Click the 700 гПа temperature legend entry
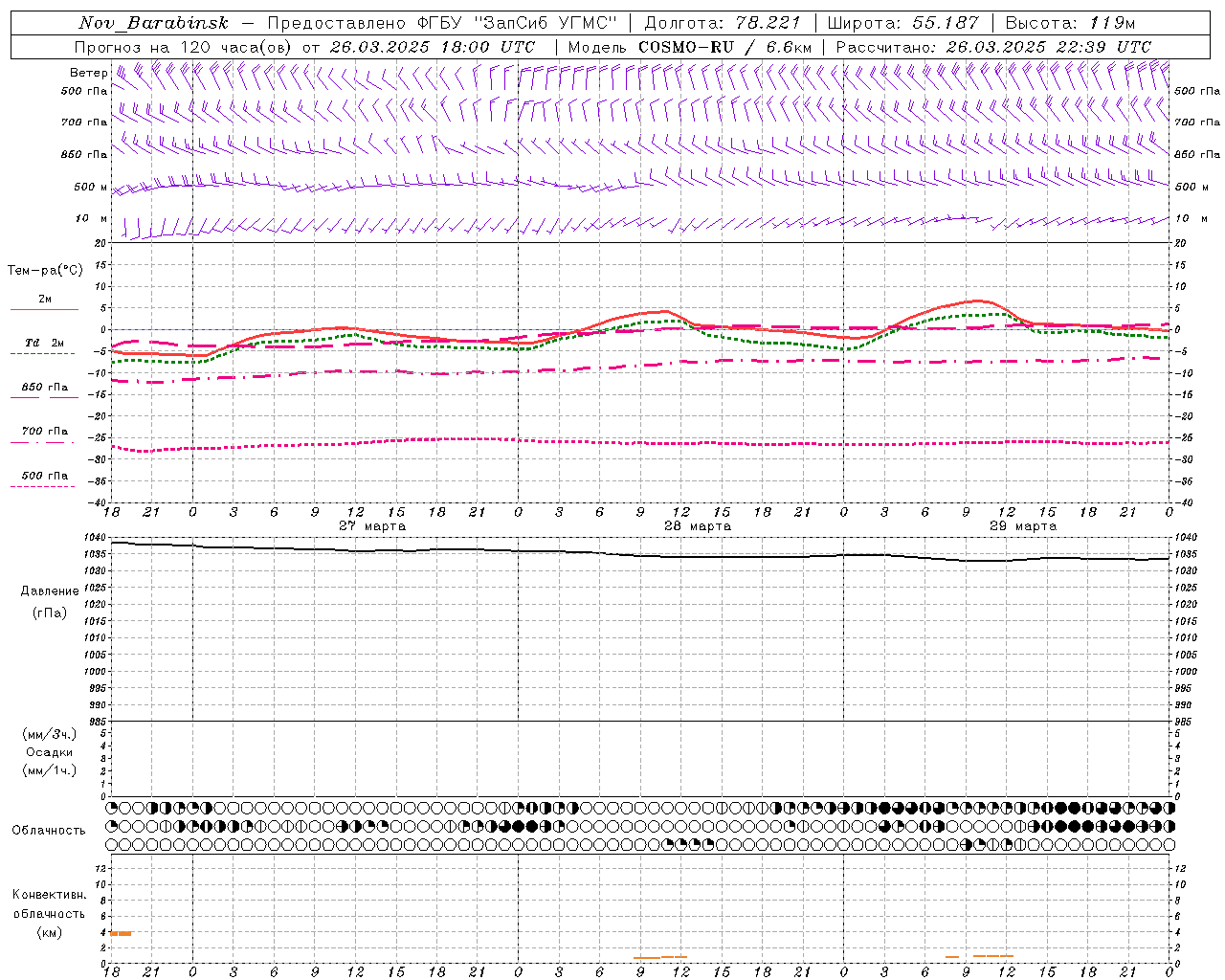The height and width of the screenshot is (980, 1225). 44,432
